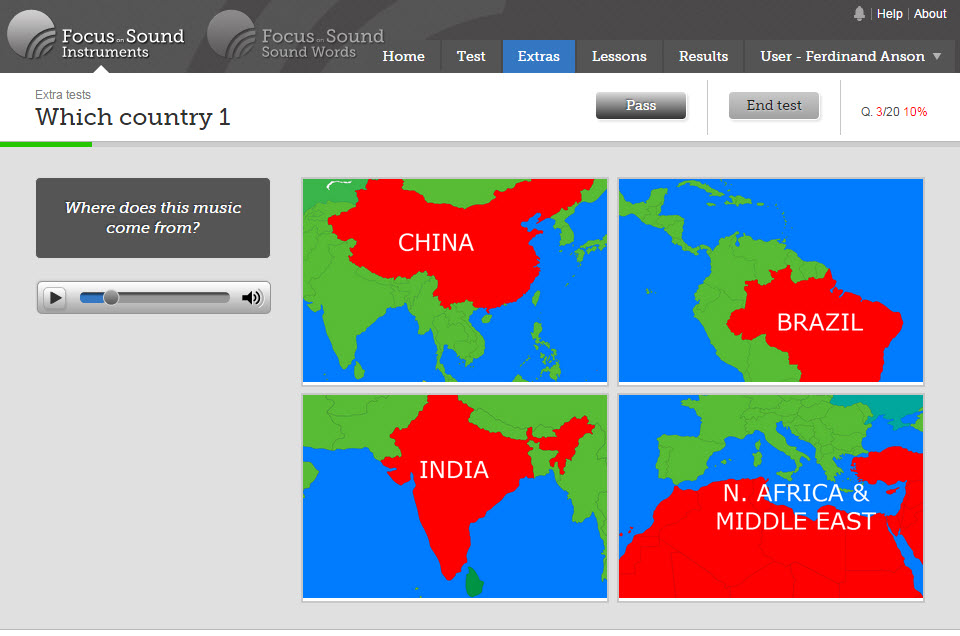Click the Help link
This screenshot has width=960, height=636.
click(890, 13)
